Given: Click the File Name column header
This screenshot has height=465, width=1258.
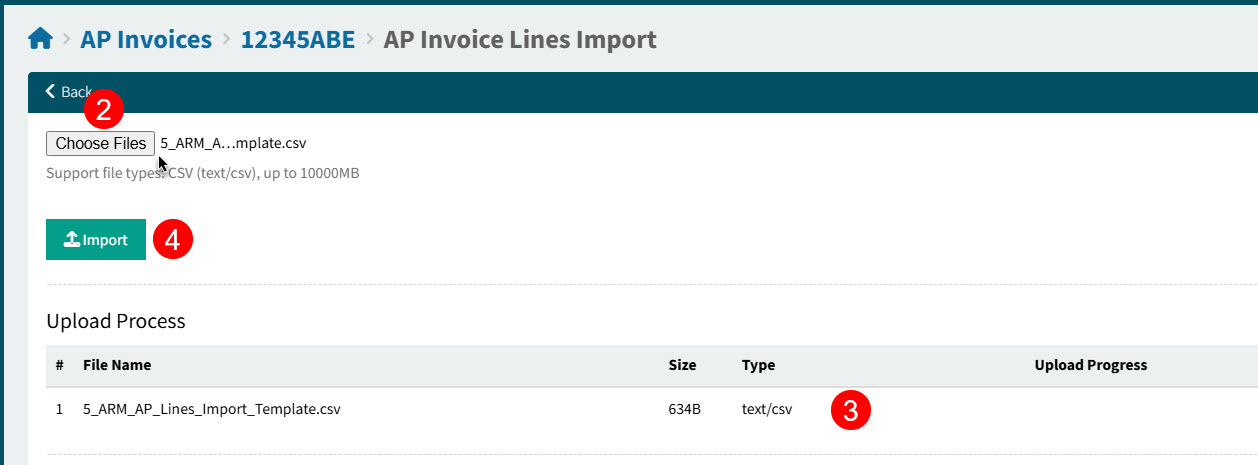Looking at the screenshot, I should point(117,365).
